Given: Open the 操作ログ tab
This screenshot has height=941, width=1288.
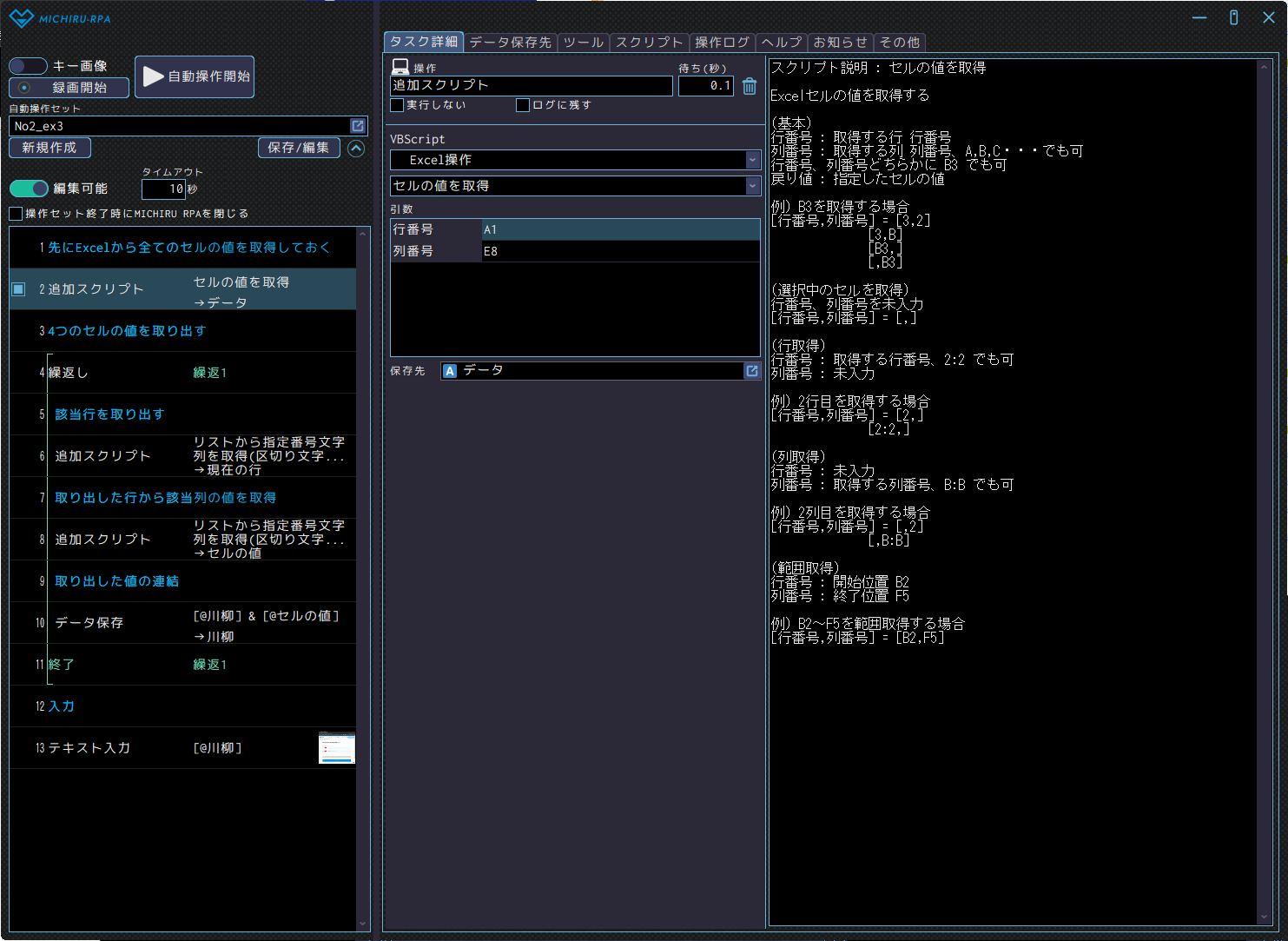Looking at the screenshot, I should pyautogui.click(x=722, y=42).
